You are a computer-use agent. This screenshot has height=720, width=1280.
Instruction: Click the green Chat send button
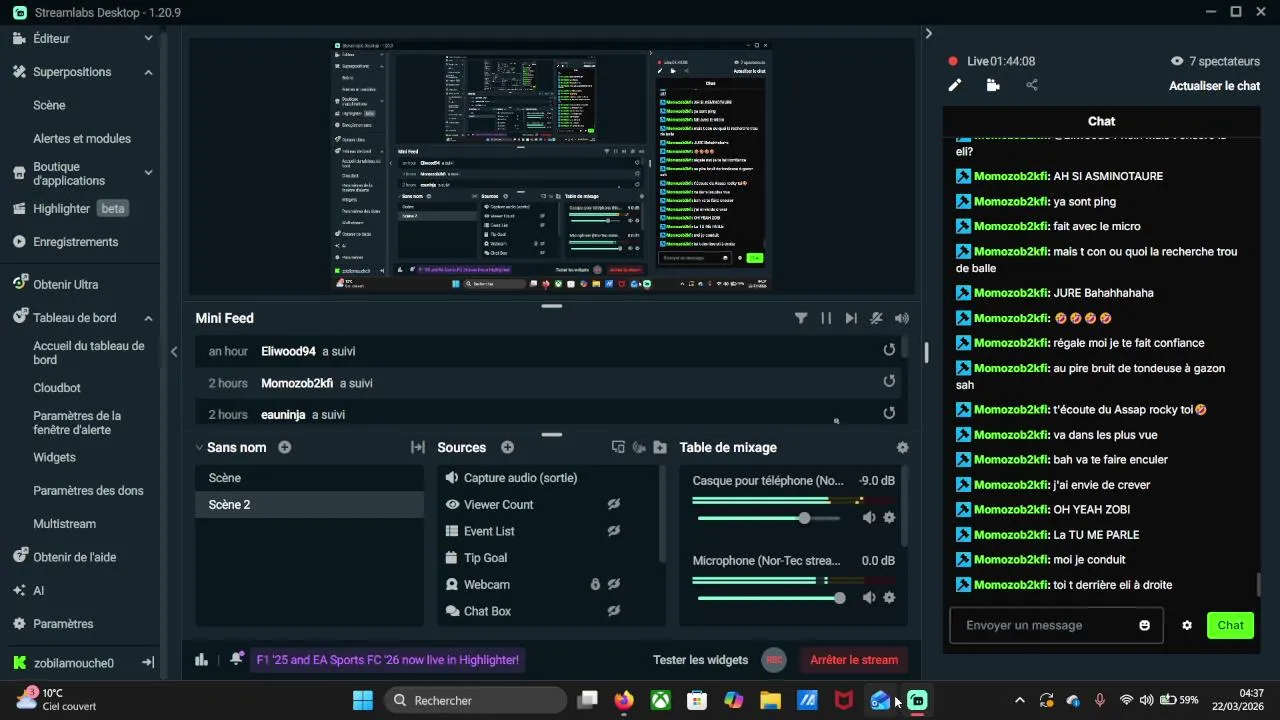click(x=1230, y=625)
